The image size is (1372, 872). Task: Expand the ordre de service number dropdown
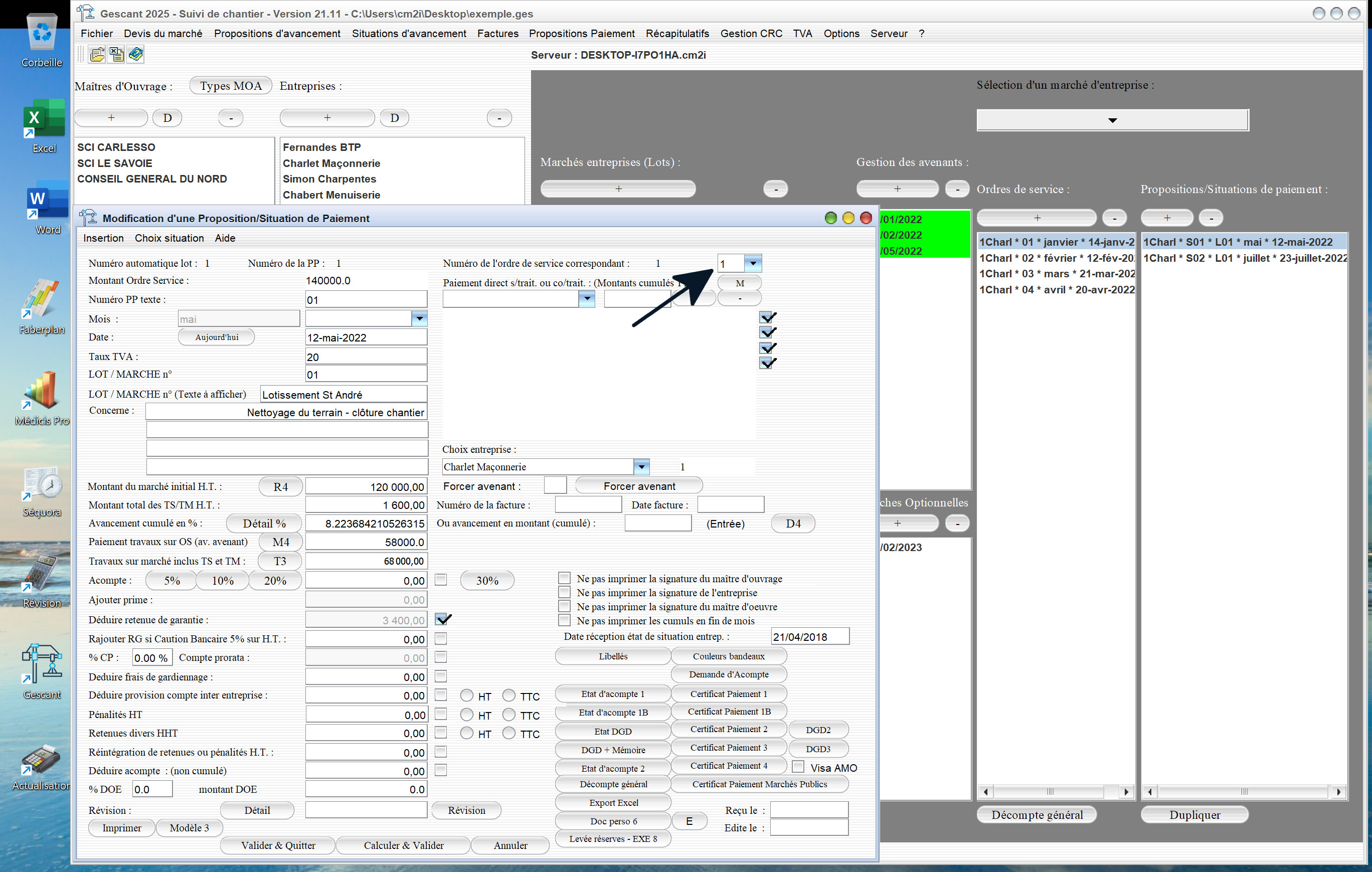pyautogui.click(x=753, y=264)
